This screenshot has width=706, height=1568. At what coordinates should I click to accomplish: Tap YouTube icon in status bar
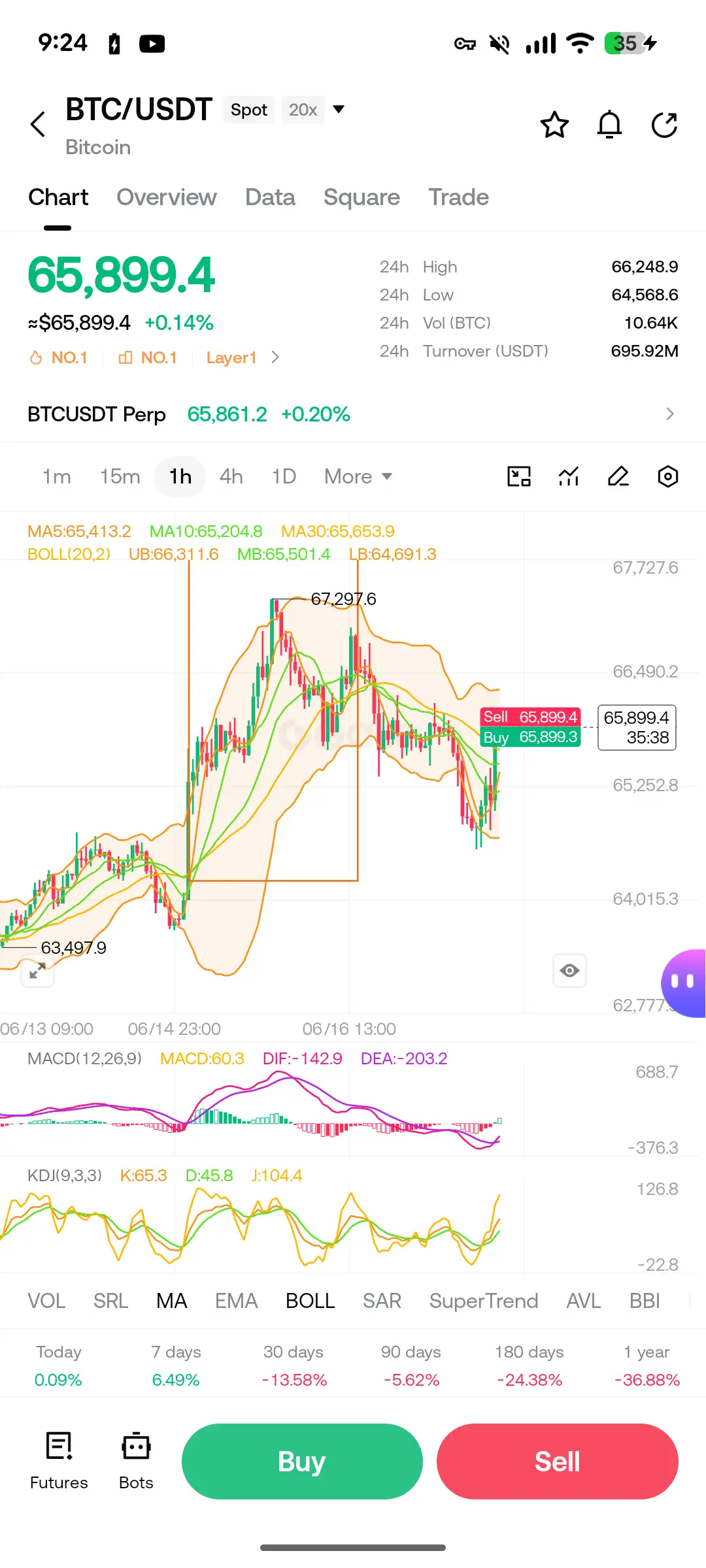tap(152, 44)
